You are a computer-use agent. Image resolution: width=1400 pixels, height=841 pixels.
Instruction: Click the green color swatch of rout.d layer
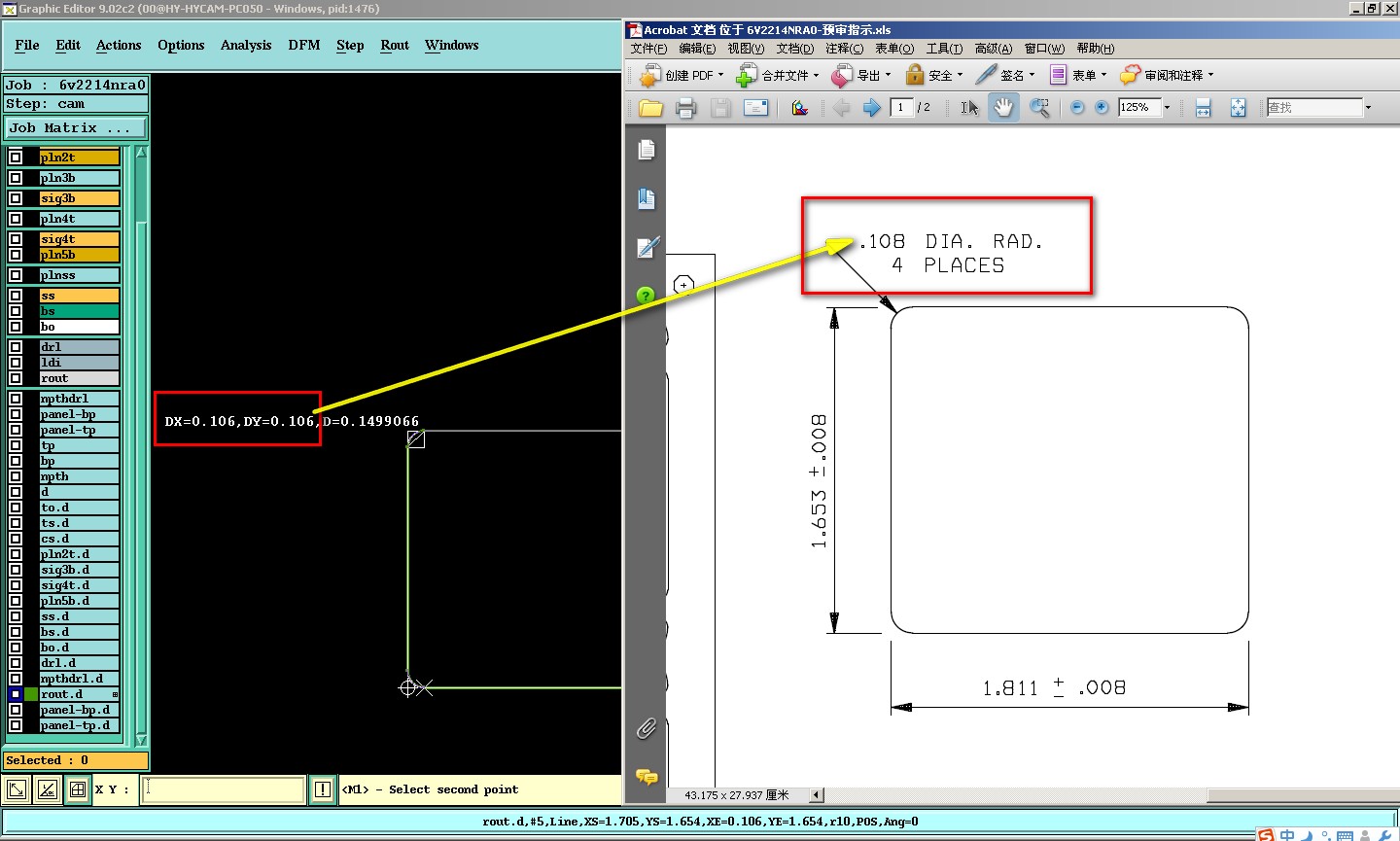coord(31,694)
